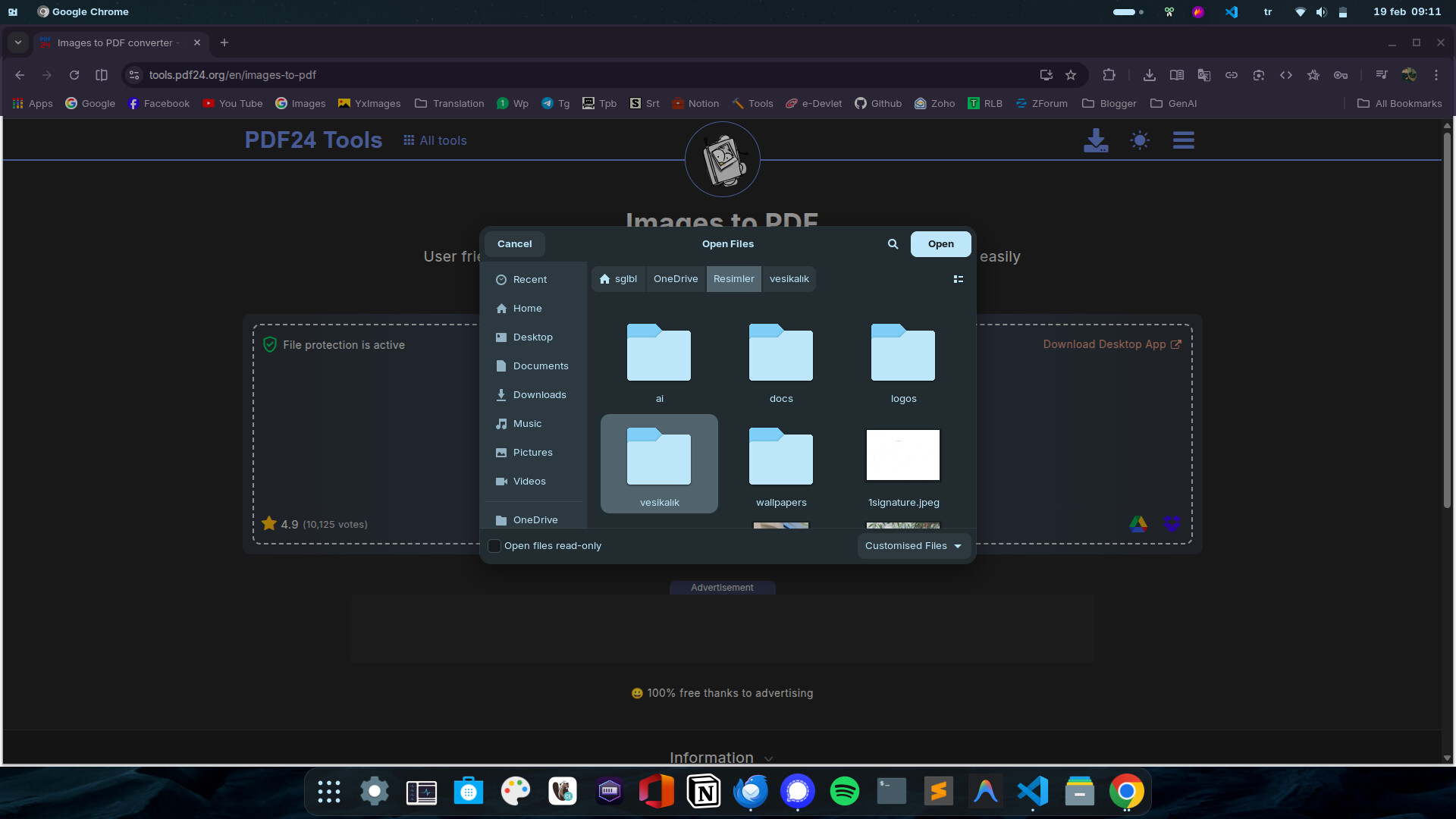
Task: Check the Open files read-only checkbox
Action: coord(494,546)
